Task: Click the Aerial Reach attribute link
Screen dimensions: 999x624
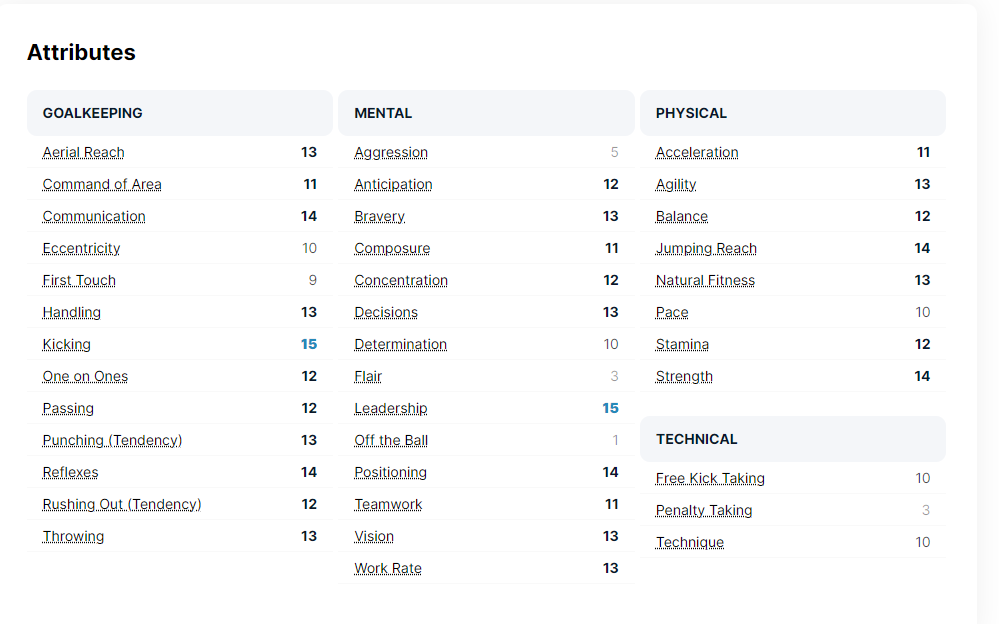Action: tap(83, 152)
